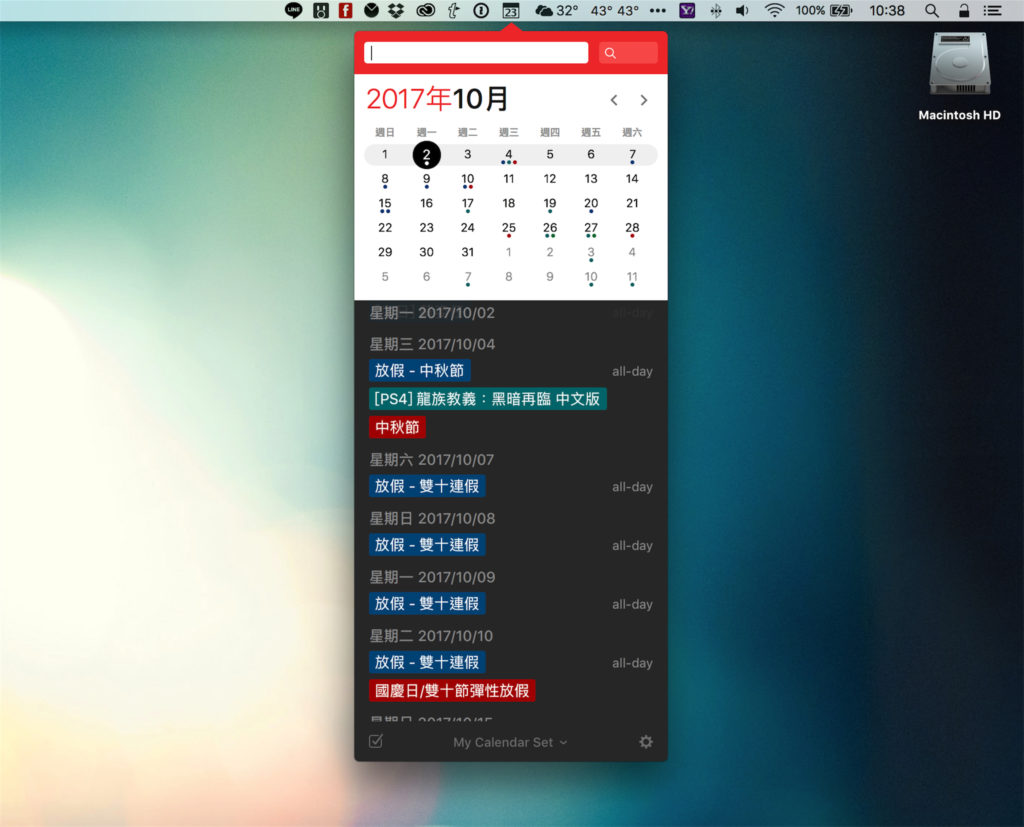Click the 43° 43° temperature menu bar item
Viewport: 1024px width, 827px height.
[x=615, y=10]
